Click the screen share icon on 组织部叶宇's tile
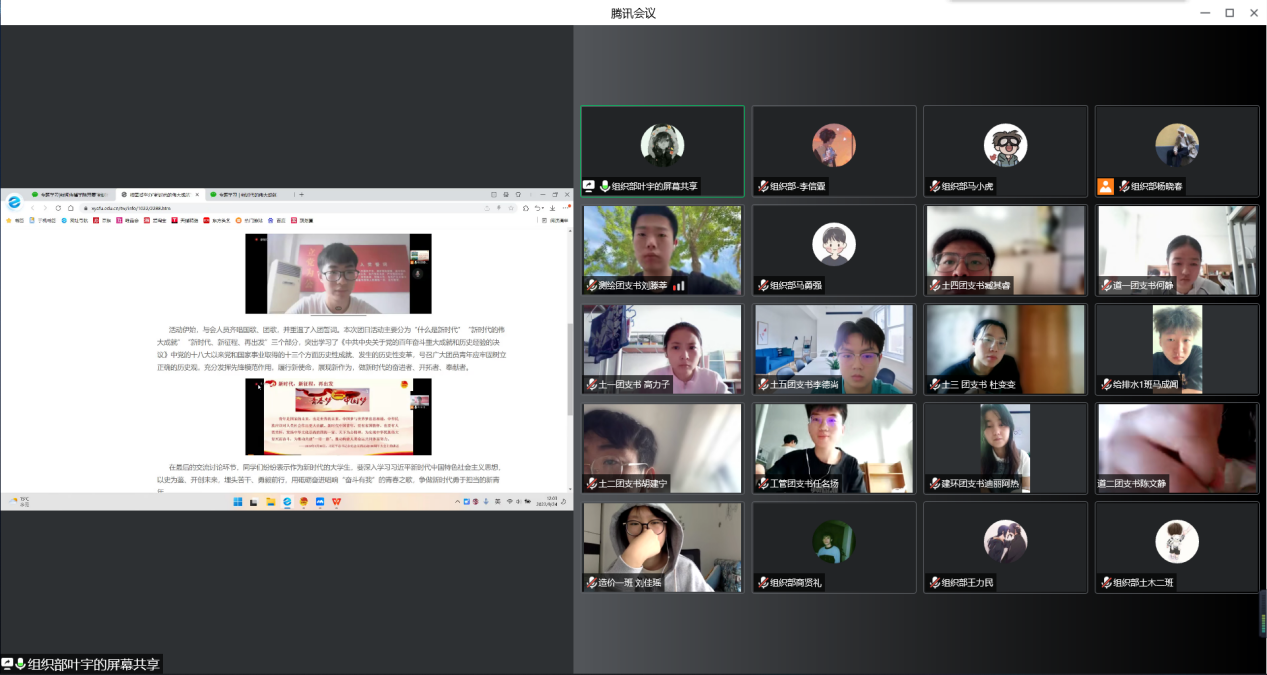Screen dimensions: 1267x675 [589, 186]
